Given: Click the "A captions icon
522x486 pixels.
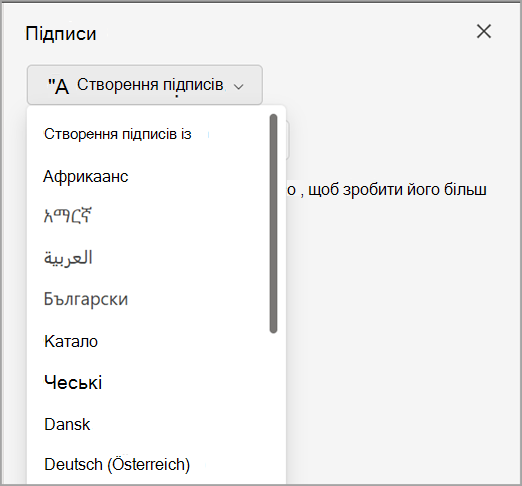Looking at the screenshot, I should click(x=59, y=86).
